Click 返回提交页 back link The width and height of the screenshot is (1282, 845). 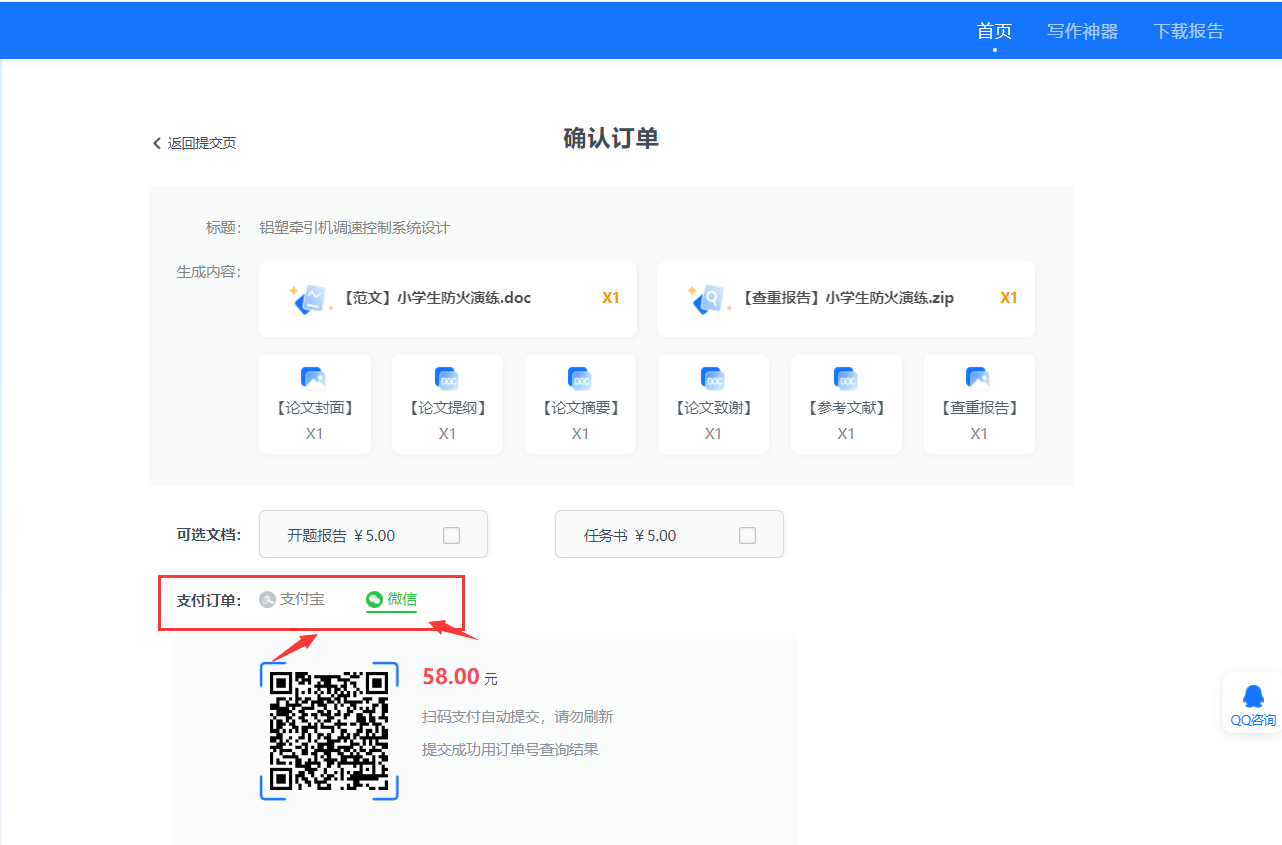click(201, 143)
